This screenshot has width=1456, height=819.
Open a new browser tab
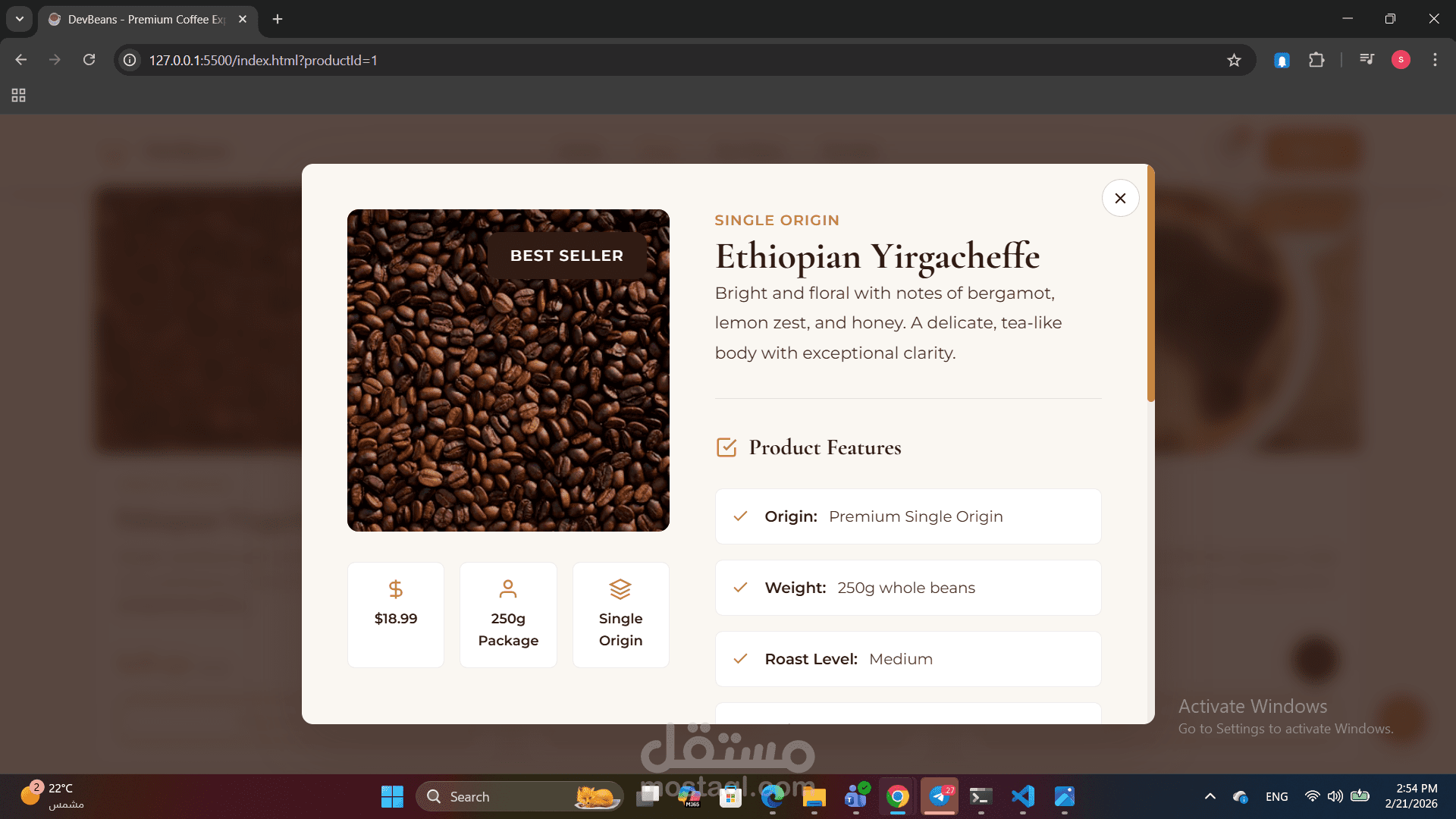[278, 19]
